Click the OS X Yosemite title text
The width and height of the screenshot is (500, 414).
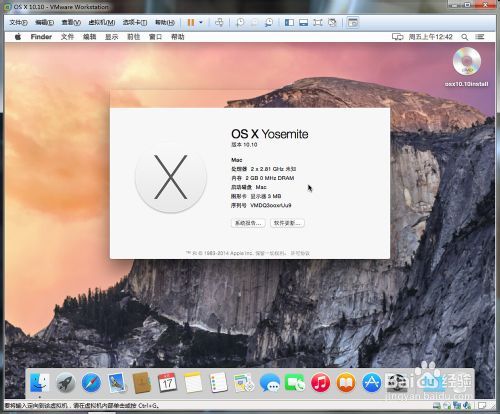click(270, 134)
